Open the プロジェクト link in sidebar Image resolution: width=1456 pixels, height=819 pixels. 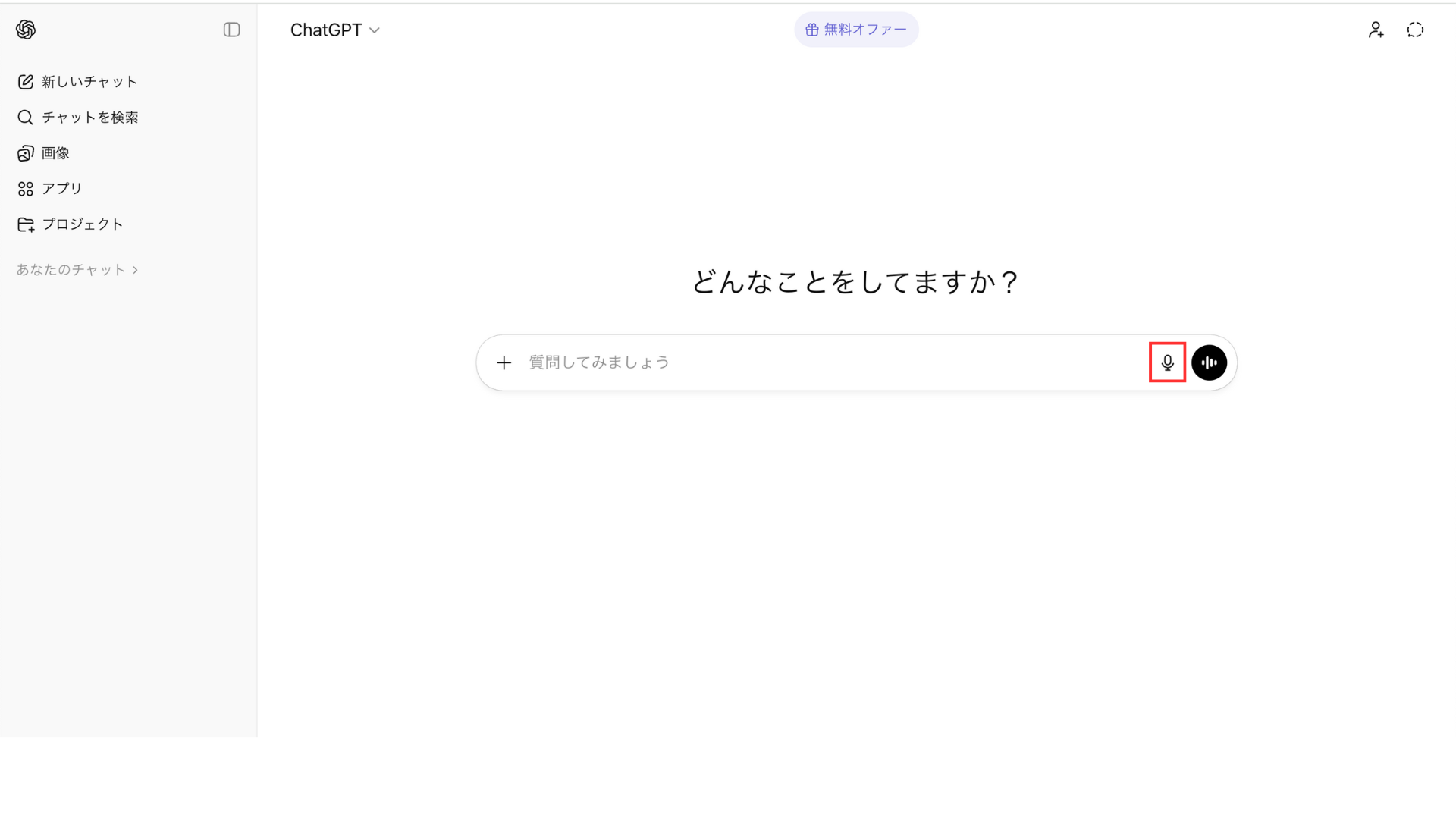pos(83,224)
